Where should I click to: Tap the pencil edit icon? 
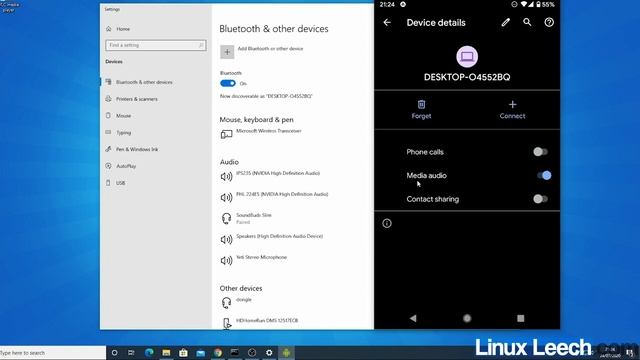coord(506,22)
